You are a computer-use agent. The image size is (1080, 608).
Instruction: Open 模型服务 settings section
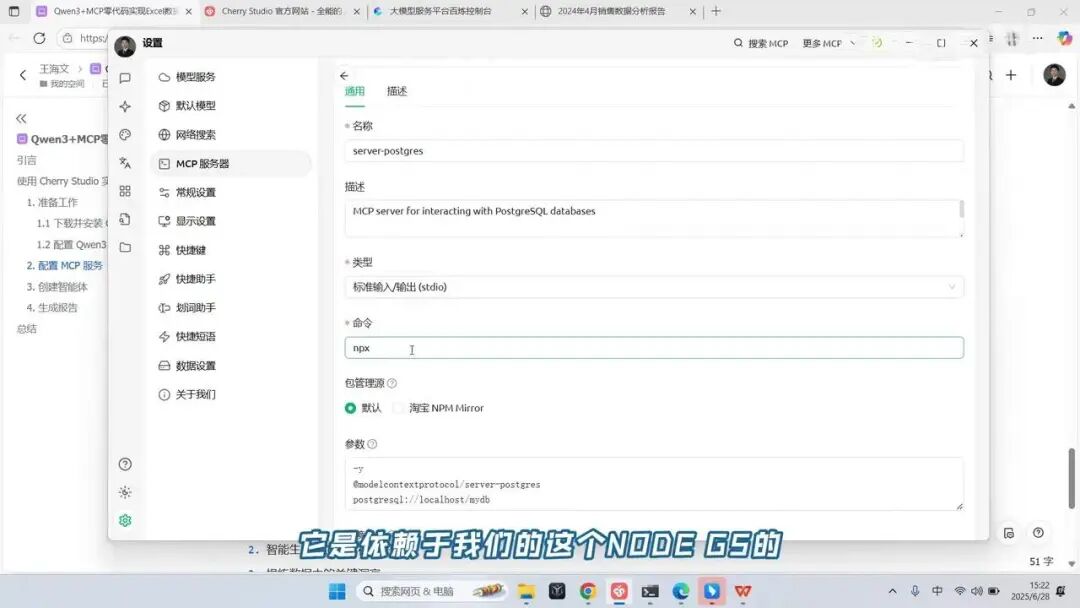pos(231,76)
